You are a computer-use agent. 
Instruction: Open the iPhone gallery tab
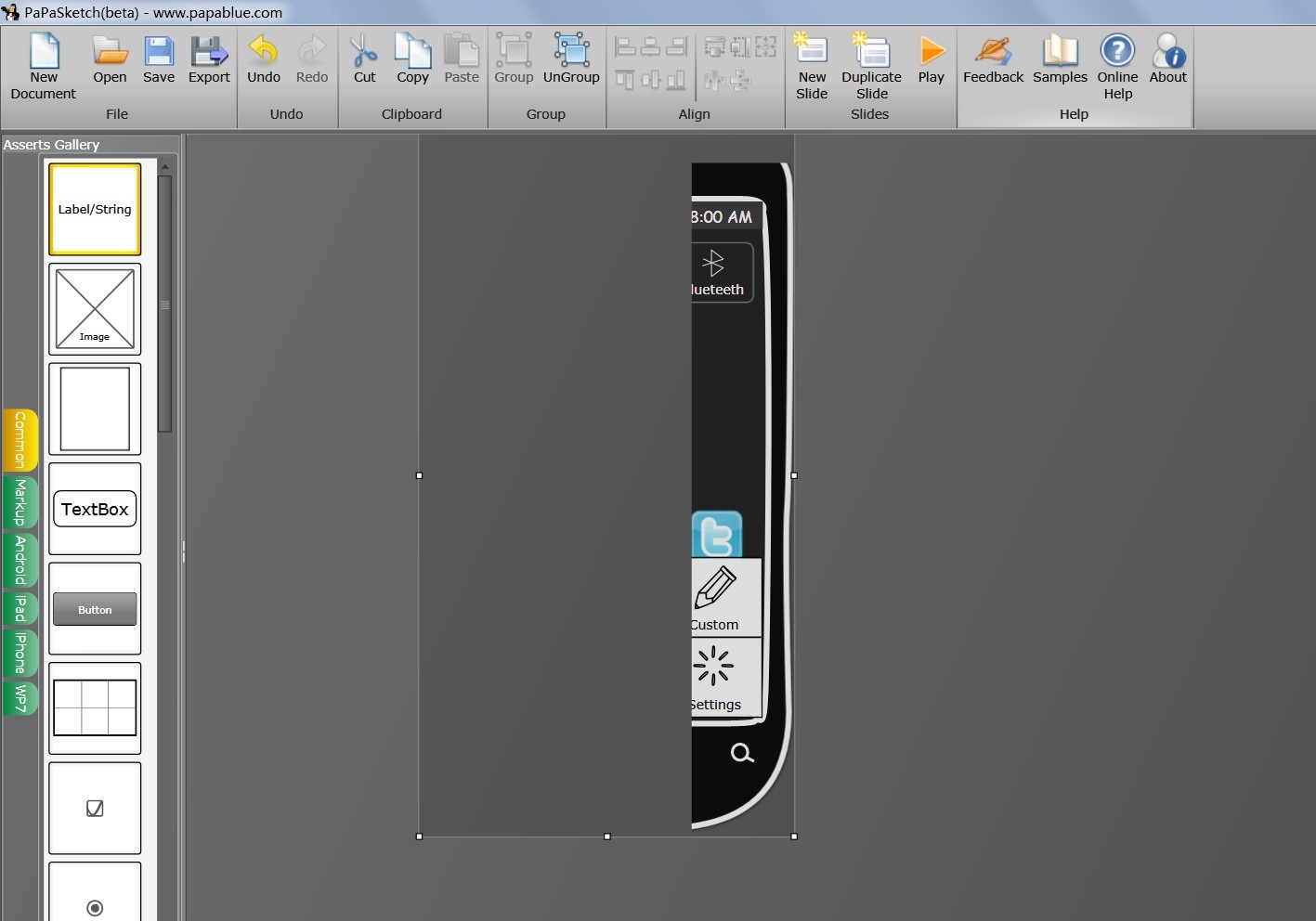coord(20,654)
